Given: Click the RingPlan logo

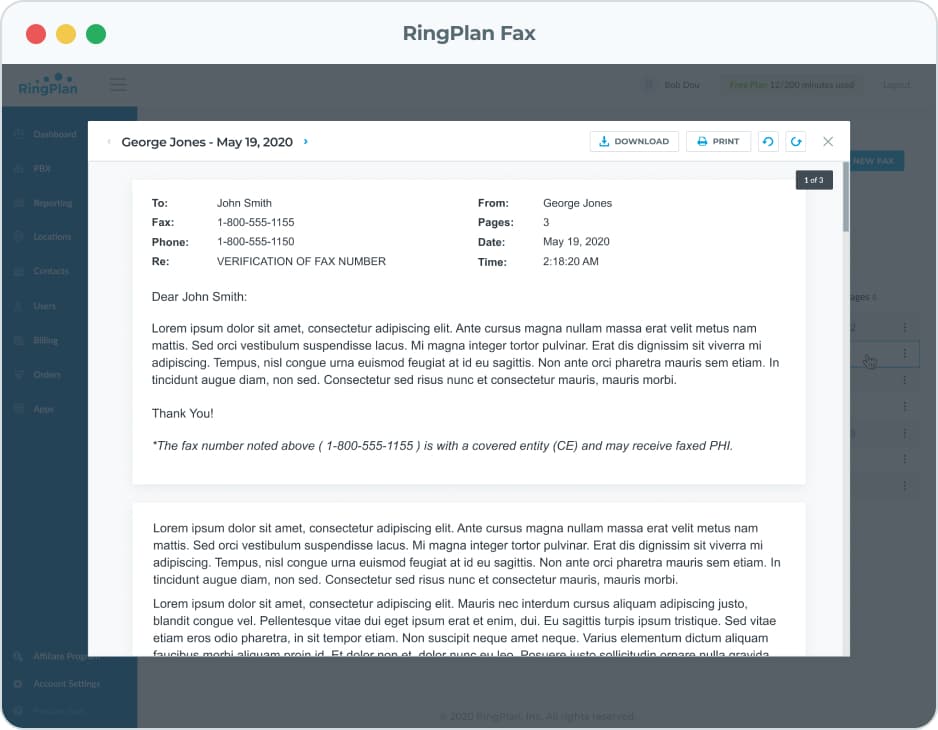Looking at the screenshot, I should pos(48,84).
